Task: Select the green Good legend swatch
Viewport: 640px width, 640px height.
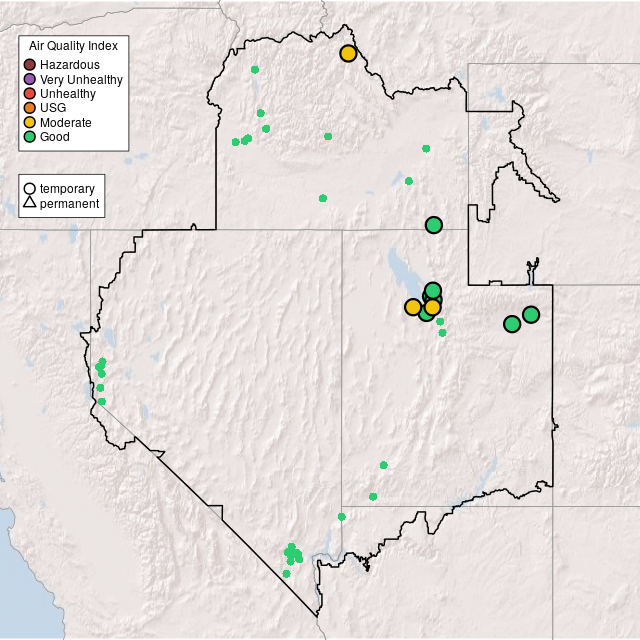Action: pyautogui.click(x=30, y=137)
